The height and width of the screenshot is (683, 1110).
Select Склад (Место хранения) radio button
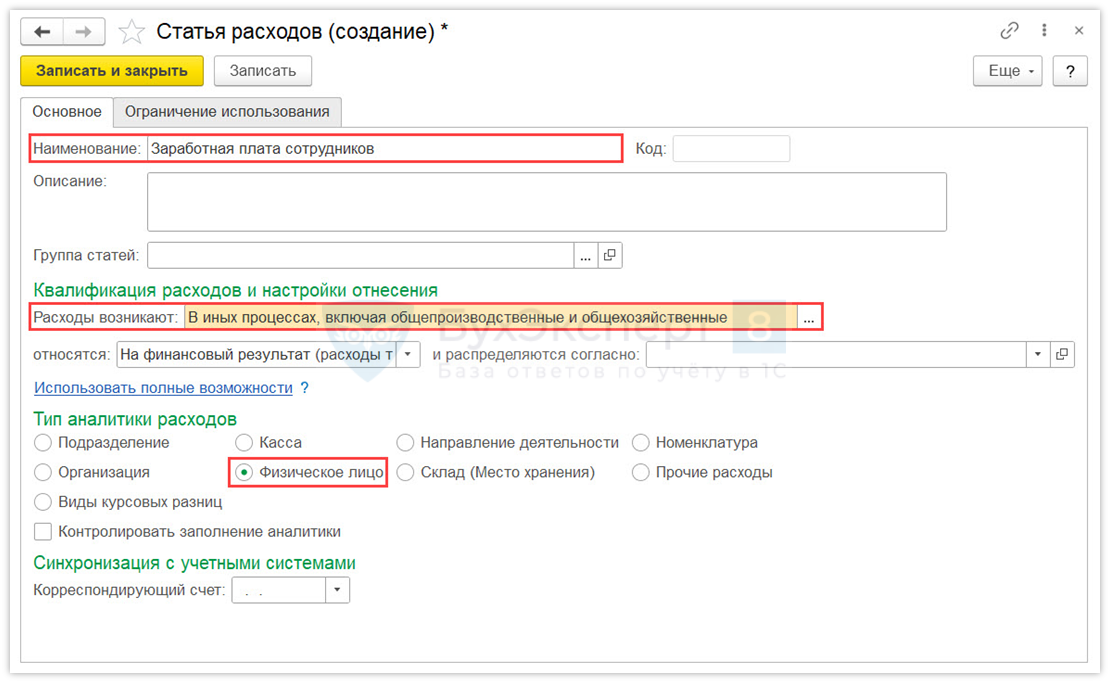click(x=406, y=473)
